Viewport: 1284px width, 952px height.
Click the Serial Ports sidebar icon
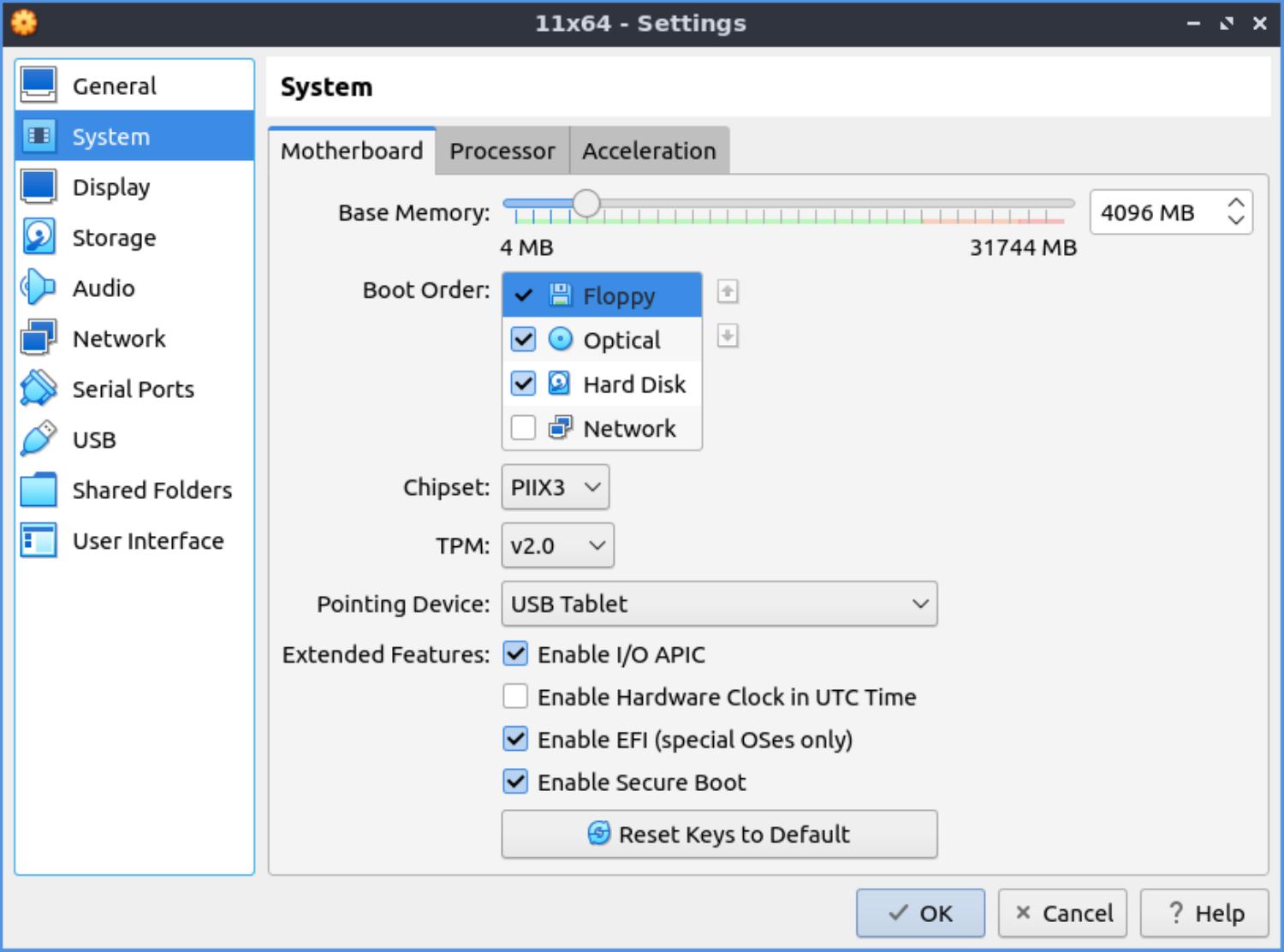point(38,389)
